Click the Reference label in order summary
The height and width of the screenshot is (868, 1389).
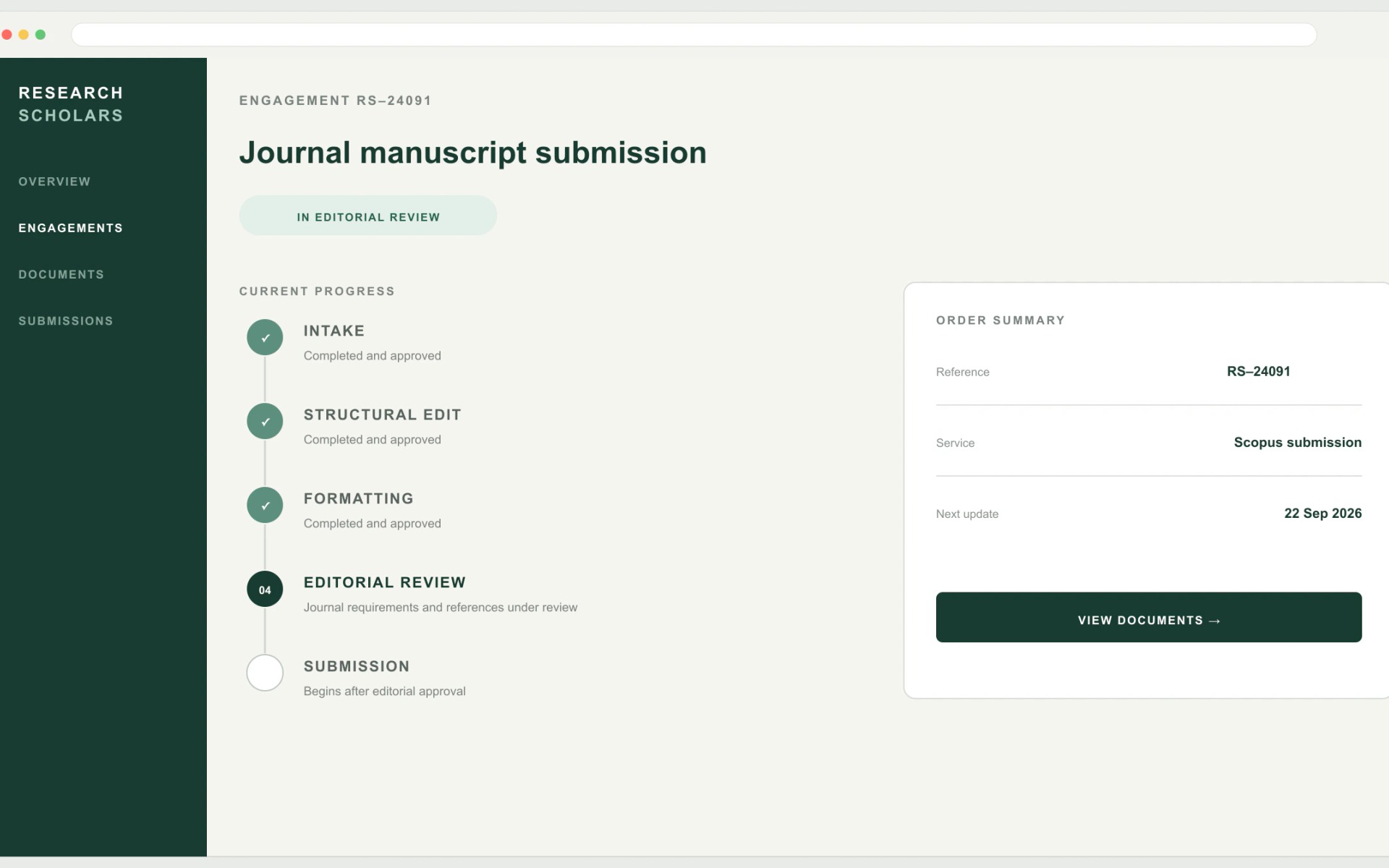click(x=963, y=372)
